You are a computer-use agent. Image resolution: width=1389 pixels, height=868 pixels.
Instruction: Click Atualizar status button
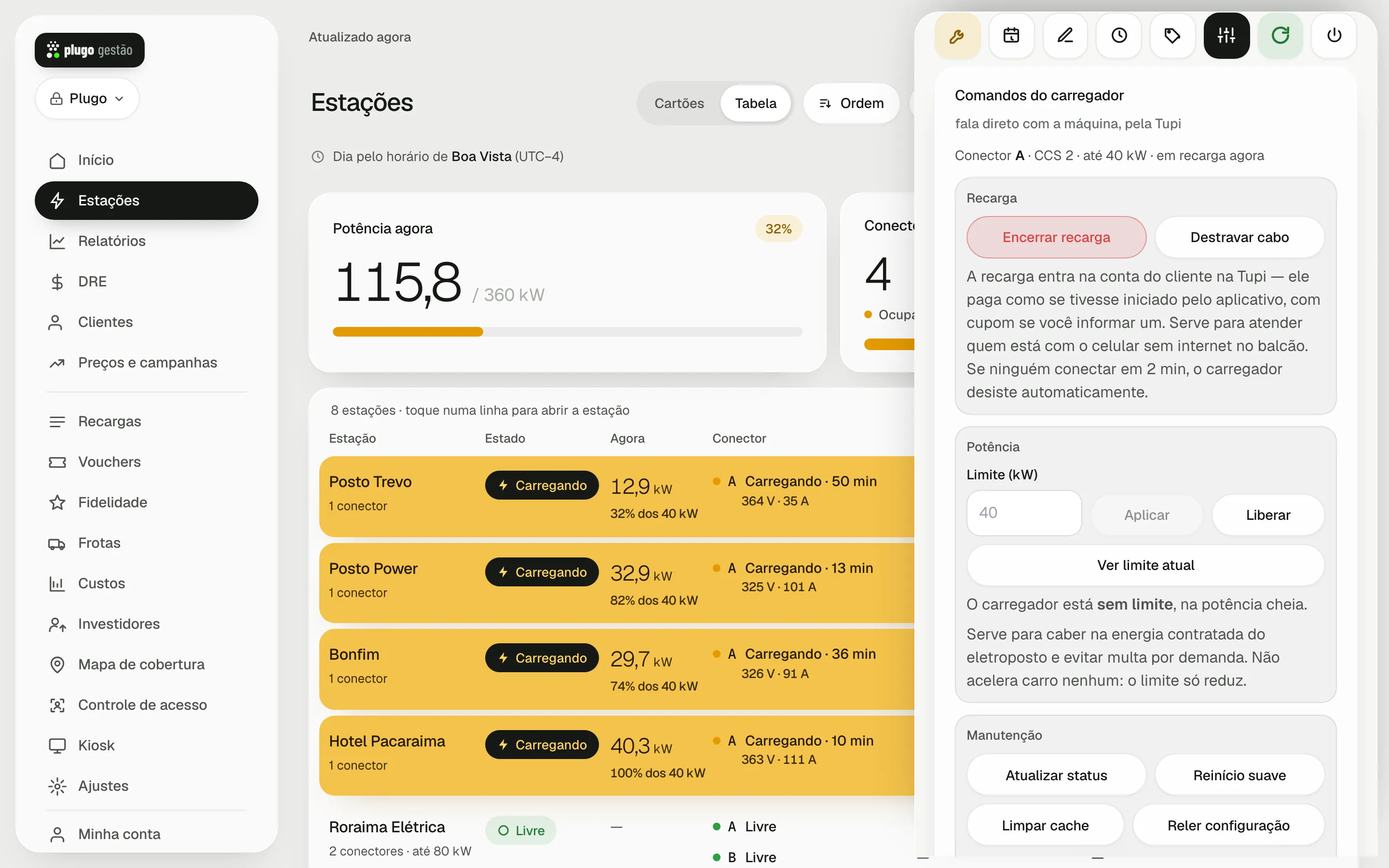click(1056, 775)
